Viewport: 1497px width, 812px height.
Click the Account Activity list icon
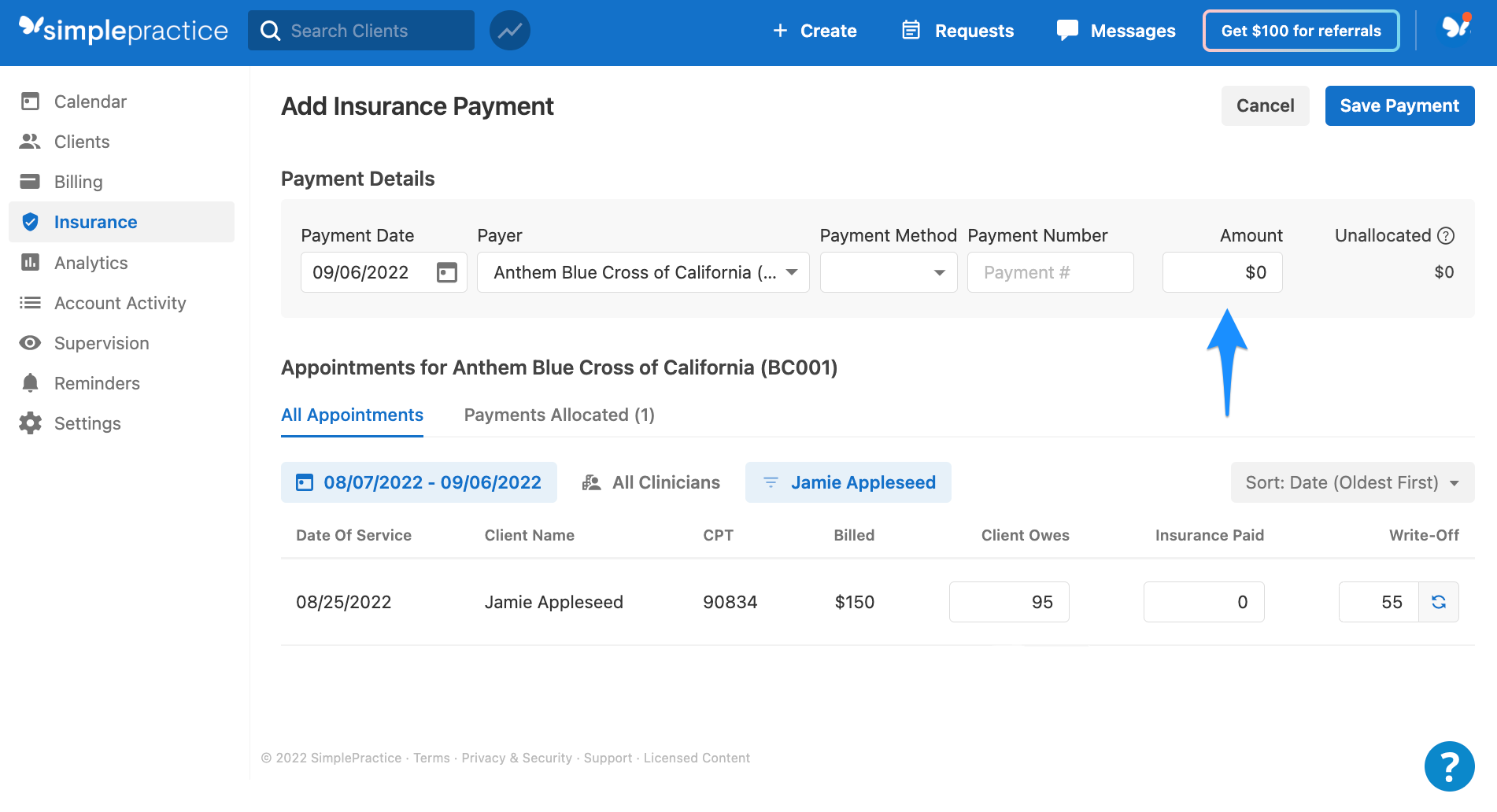pyautogui.click(x=30, y=302)
